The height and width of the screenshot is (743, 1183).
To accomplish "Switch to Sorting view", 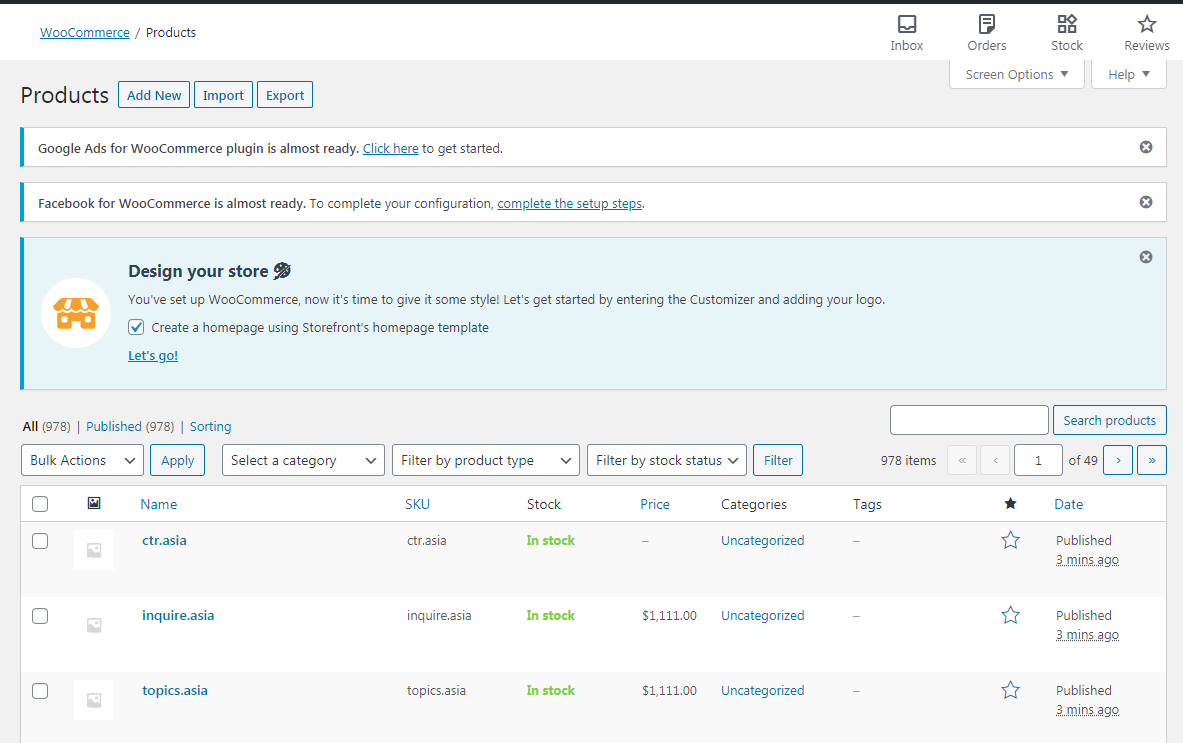I will point(210,426).
